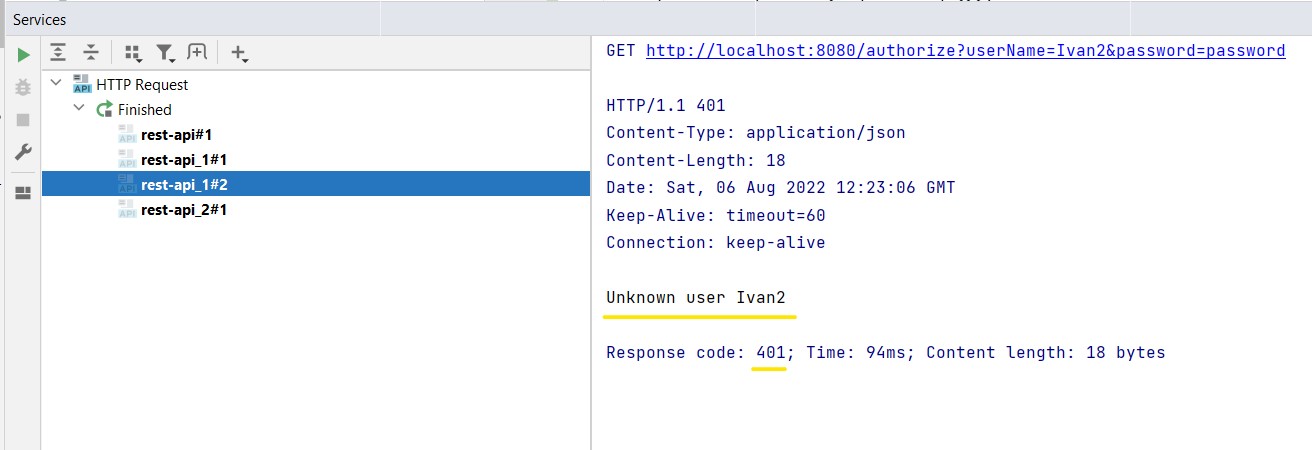Click the Date response header line
Image resolution: width=1312 pixels, height=450 pixels.
point(781,187)
